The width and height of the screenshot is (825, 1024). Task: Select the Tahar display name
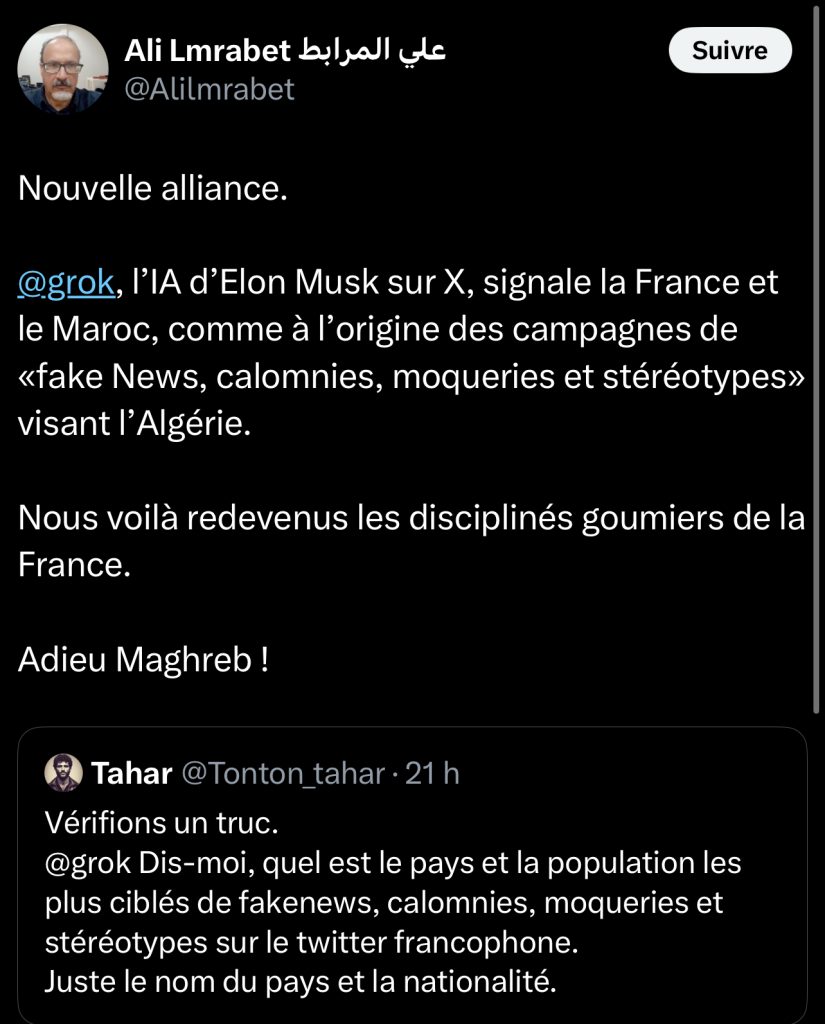(132, 773)
